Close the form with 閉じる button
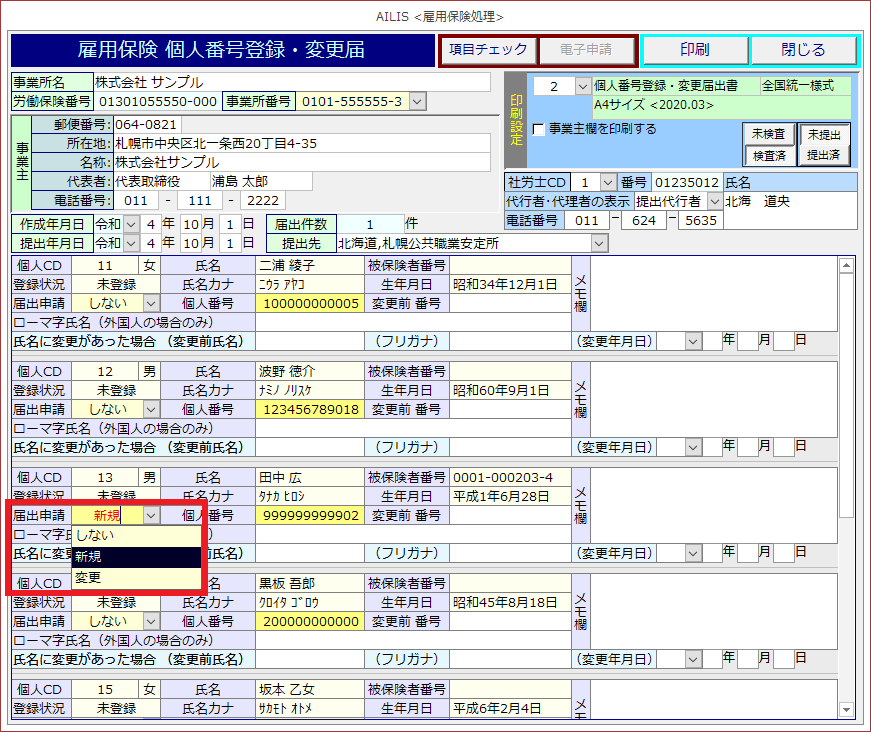Viewport: 871px width, 732px height. pos(803,50)
